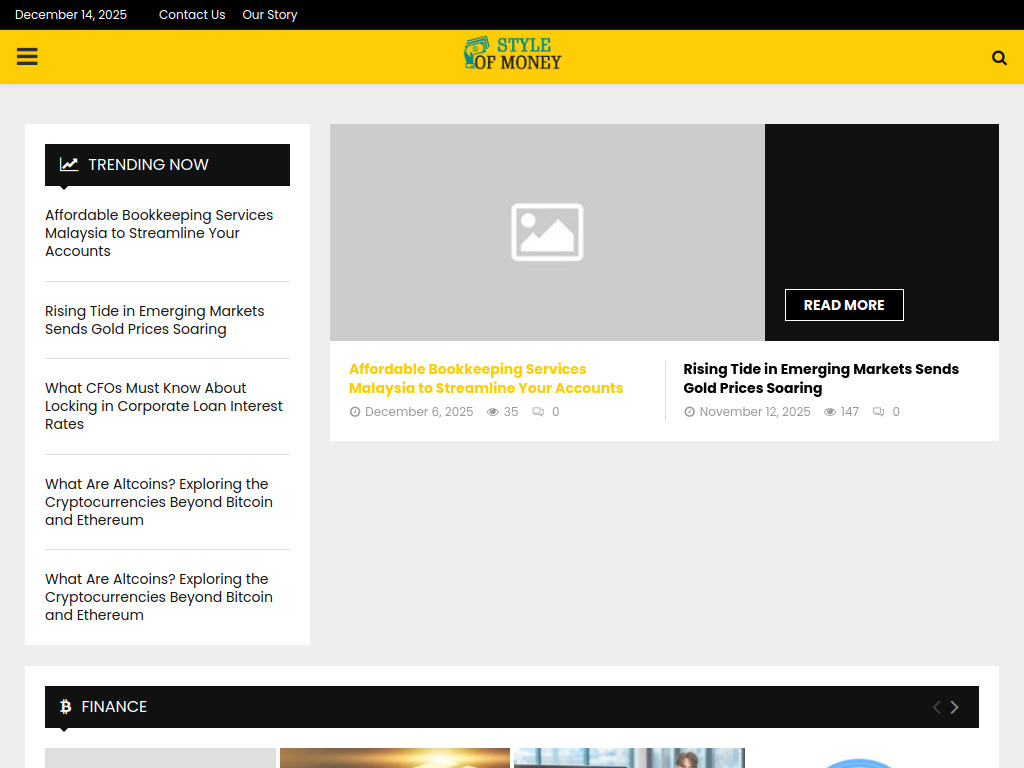Screen dimensions: 1024x768
Task: Click the trending chart icon
Action: click(69, 165)
